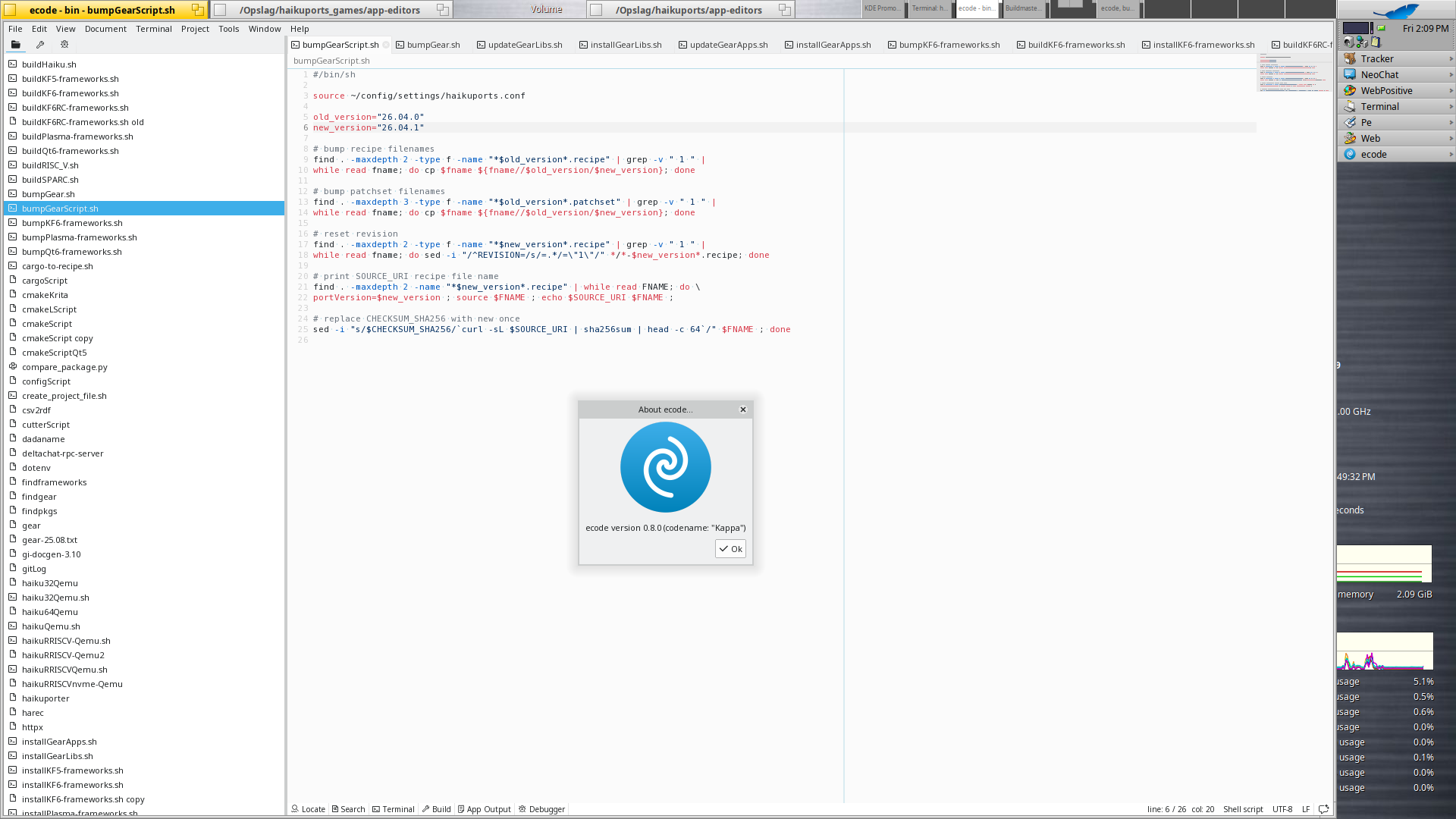
Task: Click the haikuQemu.sh file icon in tree
Action: pyautogui.click(x=13, y=626)
